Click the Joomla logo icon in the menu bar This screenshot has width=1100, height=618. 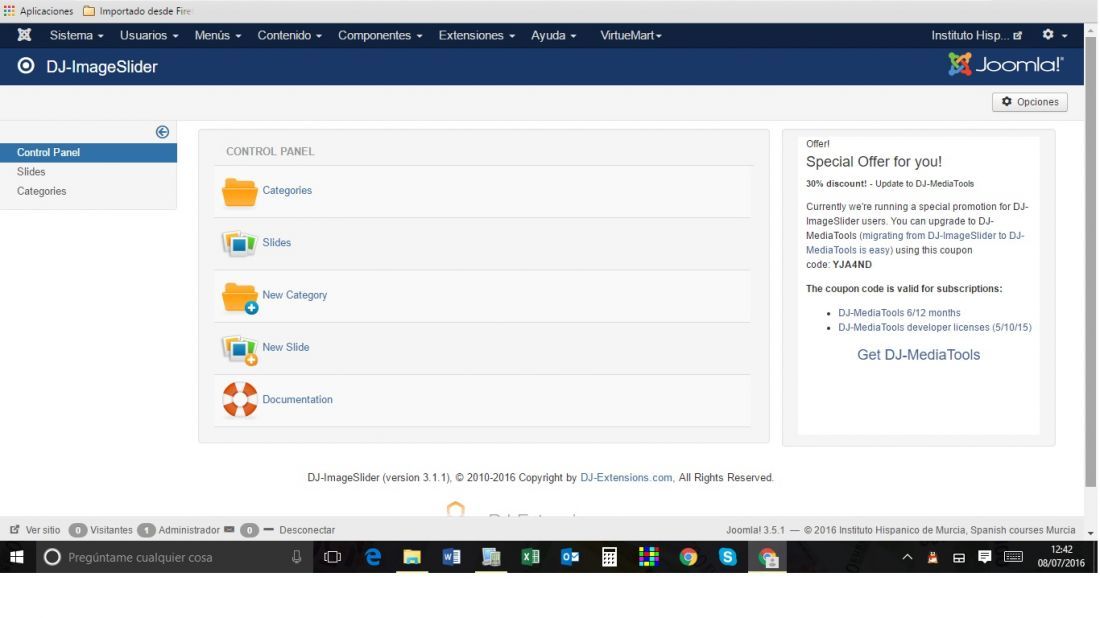click(25, 34)
